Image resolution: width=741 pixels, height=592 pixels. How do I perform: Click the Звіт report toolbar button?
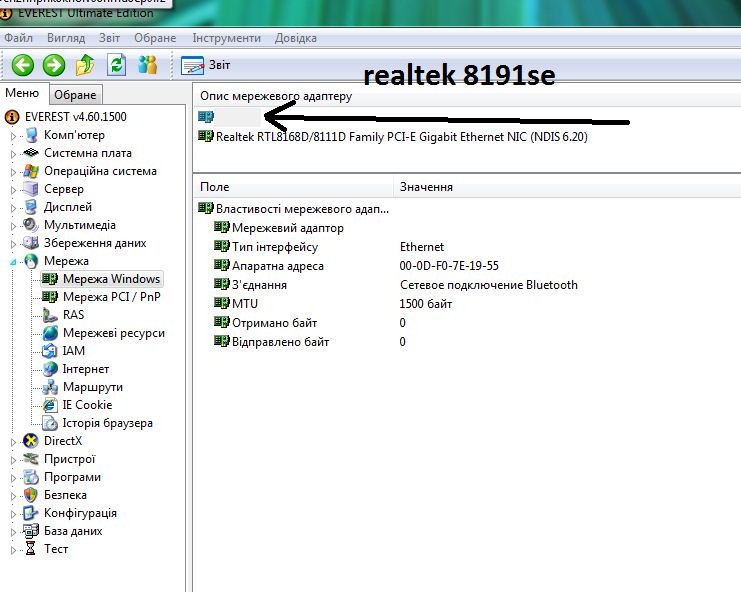[206, 65]
